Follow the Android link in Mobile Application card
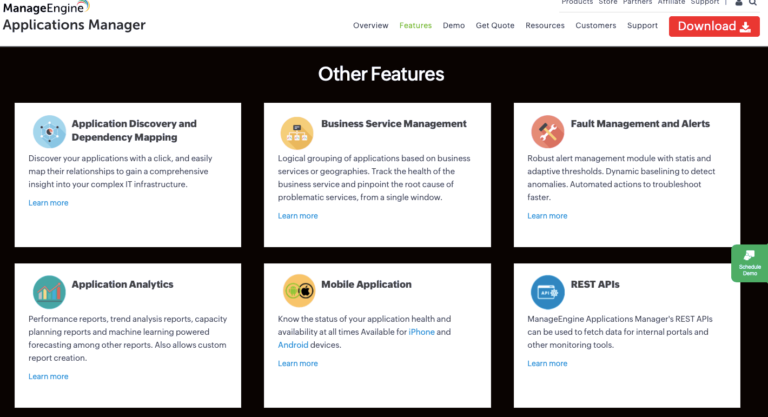 pyautogui.click(x=293, y=345)
